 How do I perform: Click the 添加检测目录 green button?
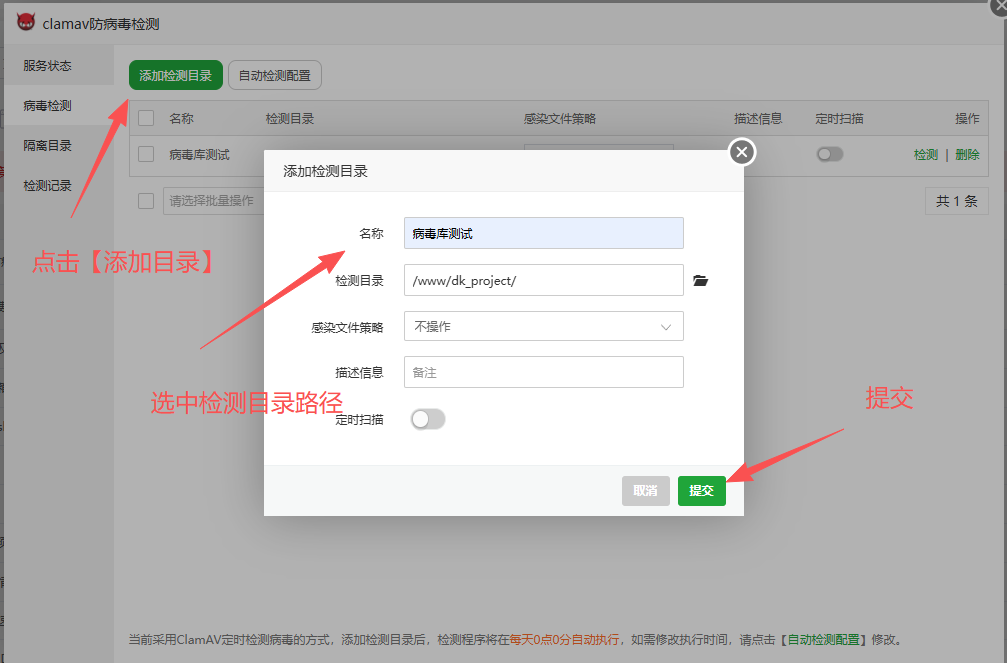tap(175, 75)
